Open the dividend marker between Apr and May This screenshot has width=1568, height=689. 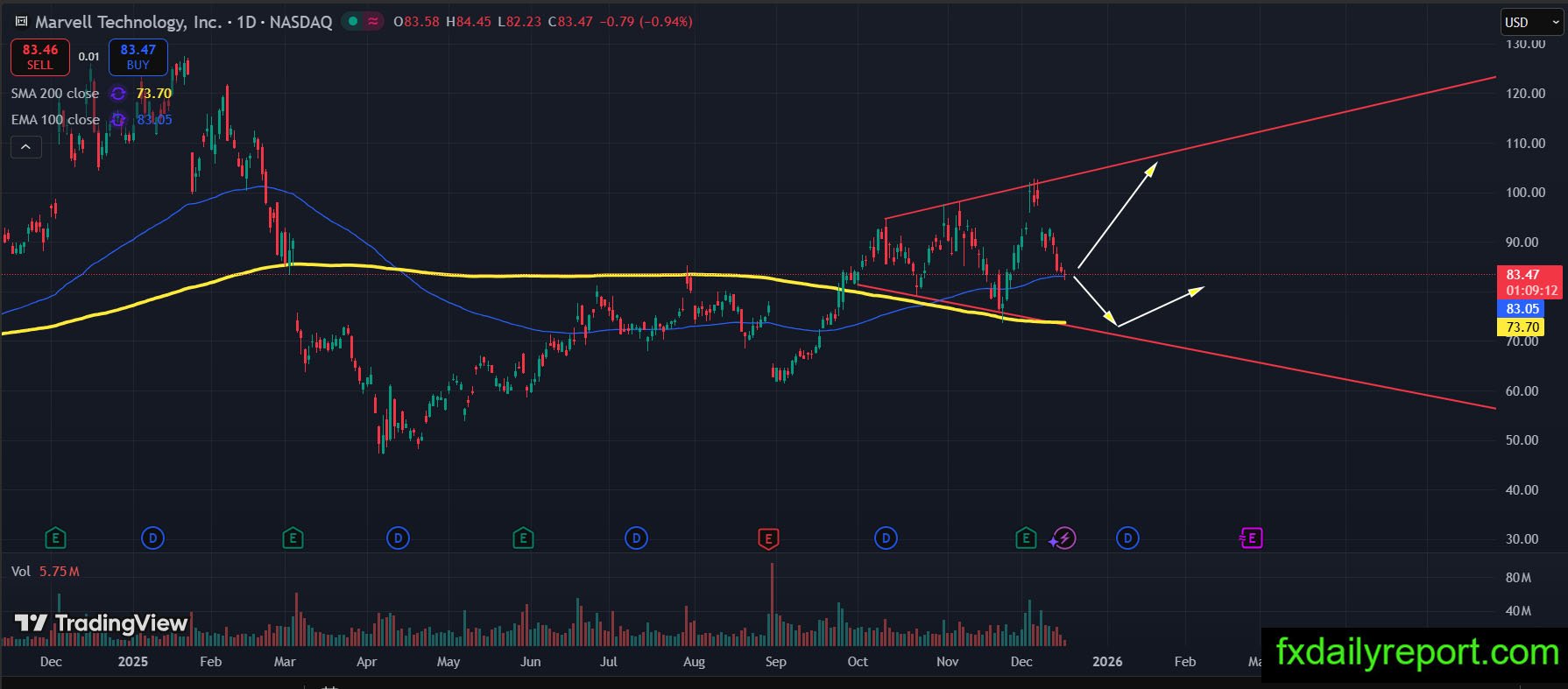398,538
